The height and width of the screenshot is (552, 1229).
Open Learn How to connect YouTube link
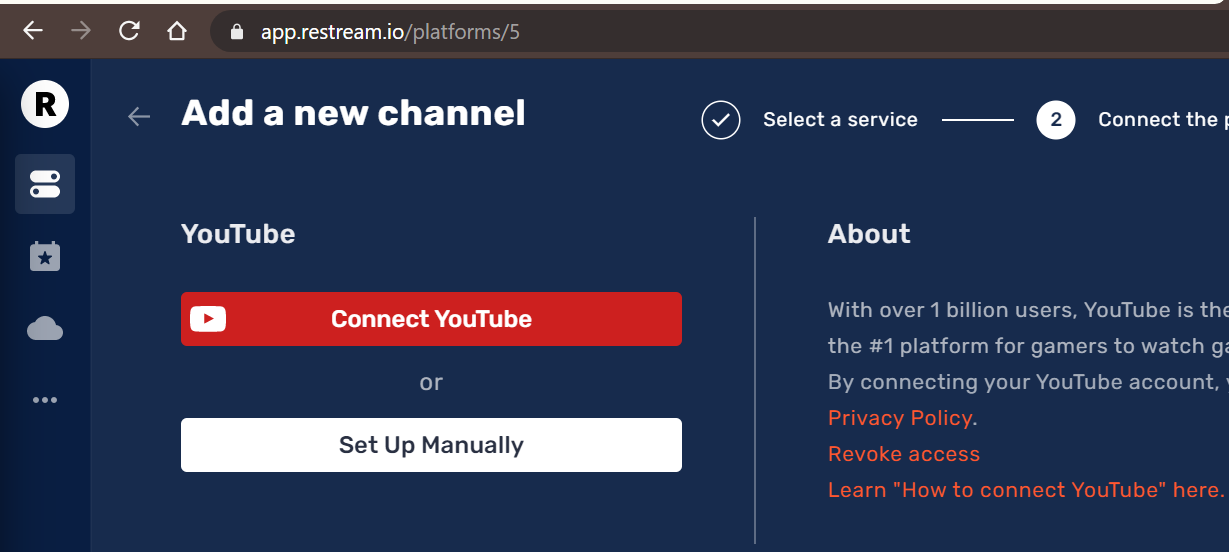(1025, 490)
